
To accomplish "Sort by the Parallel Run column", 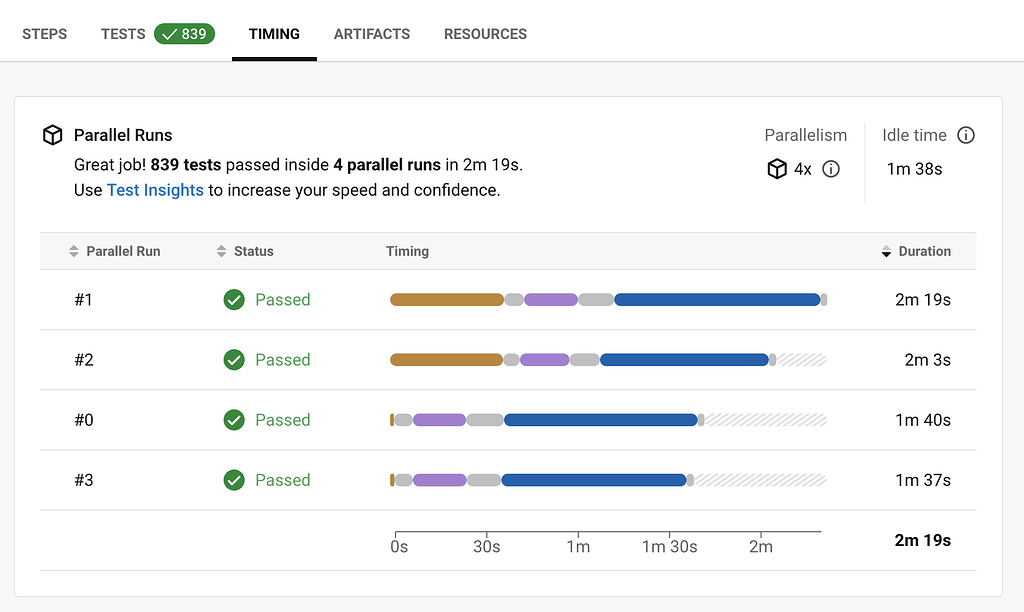I will point(115,251).
